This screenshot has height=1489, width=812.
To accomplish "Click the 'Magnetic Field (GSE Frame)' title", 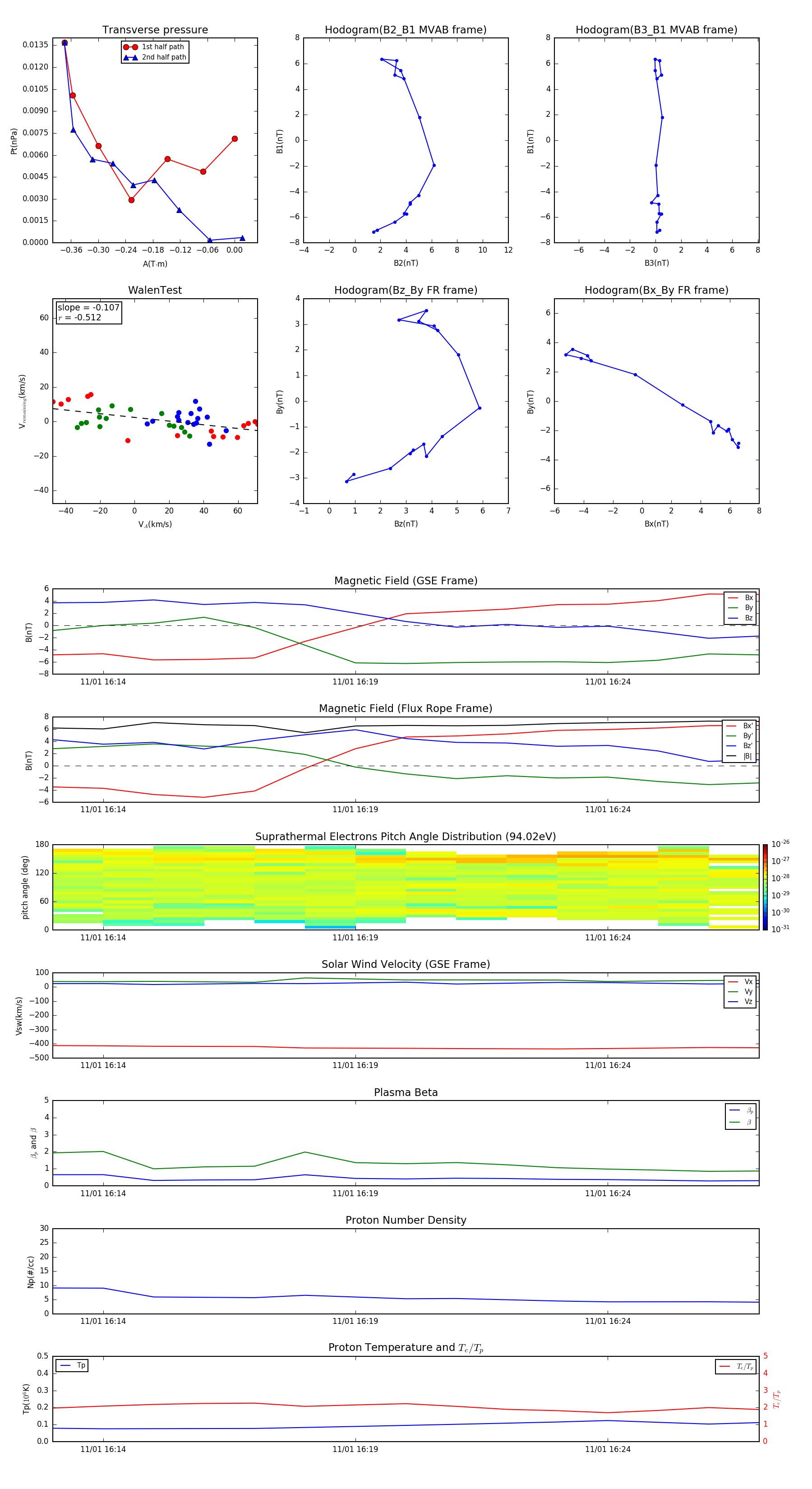I will pyautogui.click(x=406, y=581).
